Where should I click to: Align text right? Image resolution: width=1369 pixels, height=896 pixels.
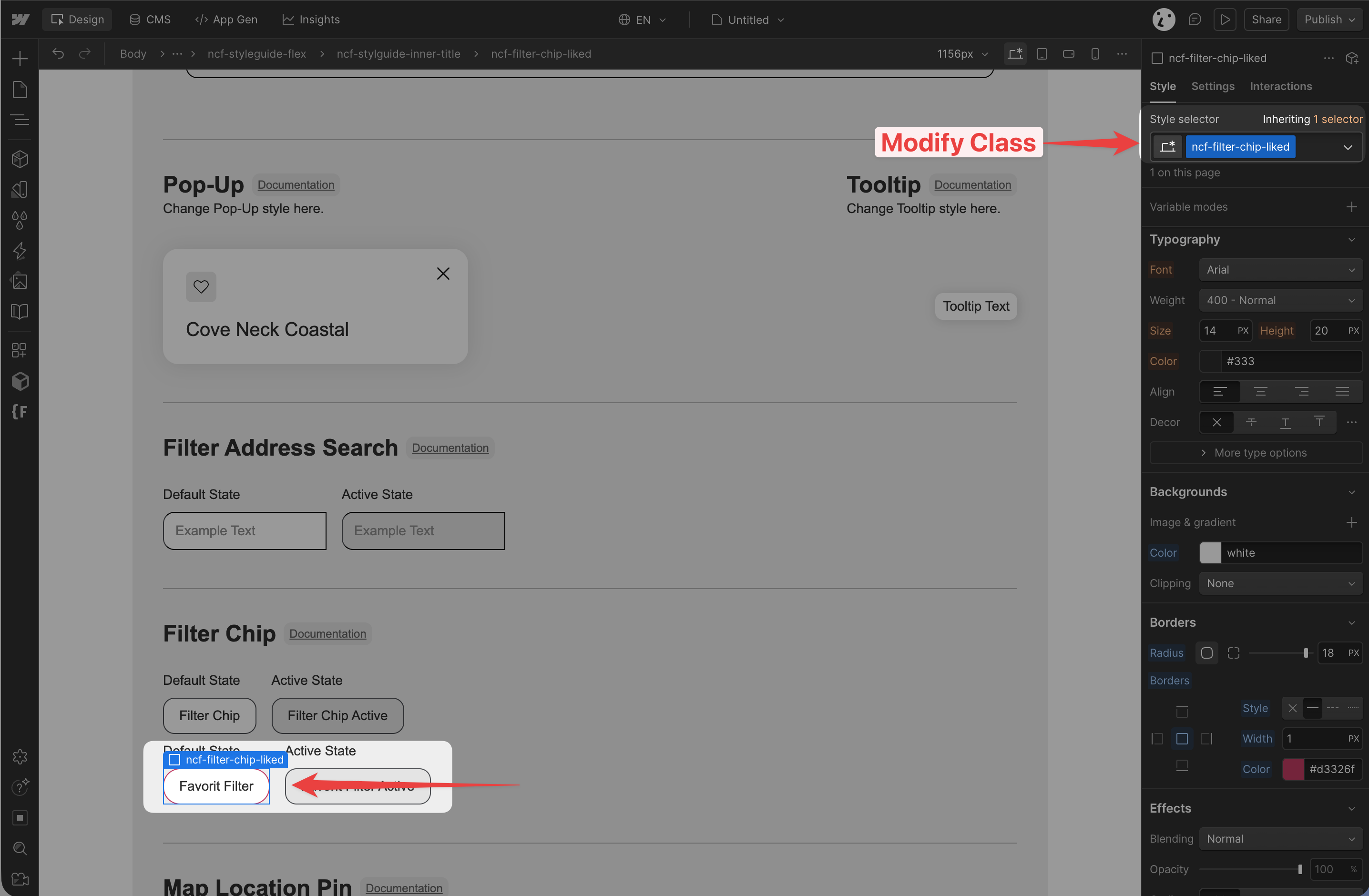(1302, 392)
